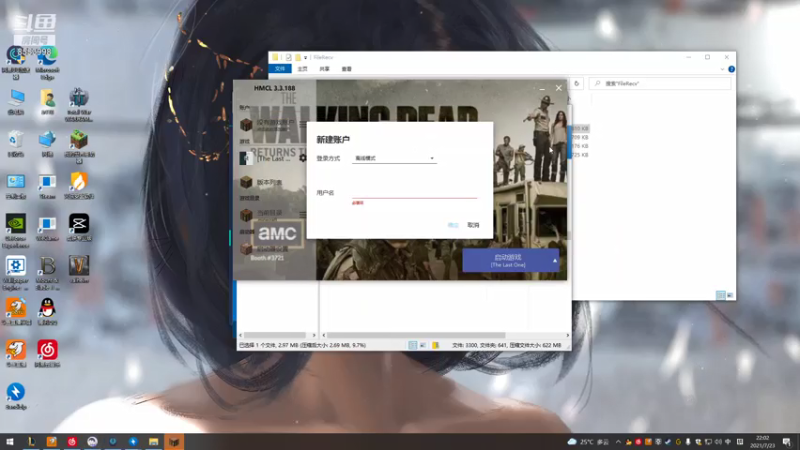Image resolution: width=800 pixels, height=450 pixels.
Task: Expand the launch game arrow menu
Action: pos(555,261)
